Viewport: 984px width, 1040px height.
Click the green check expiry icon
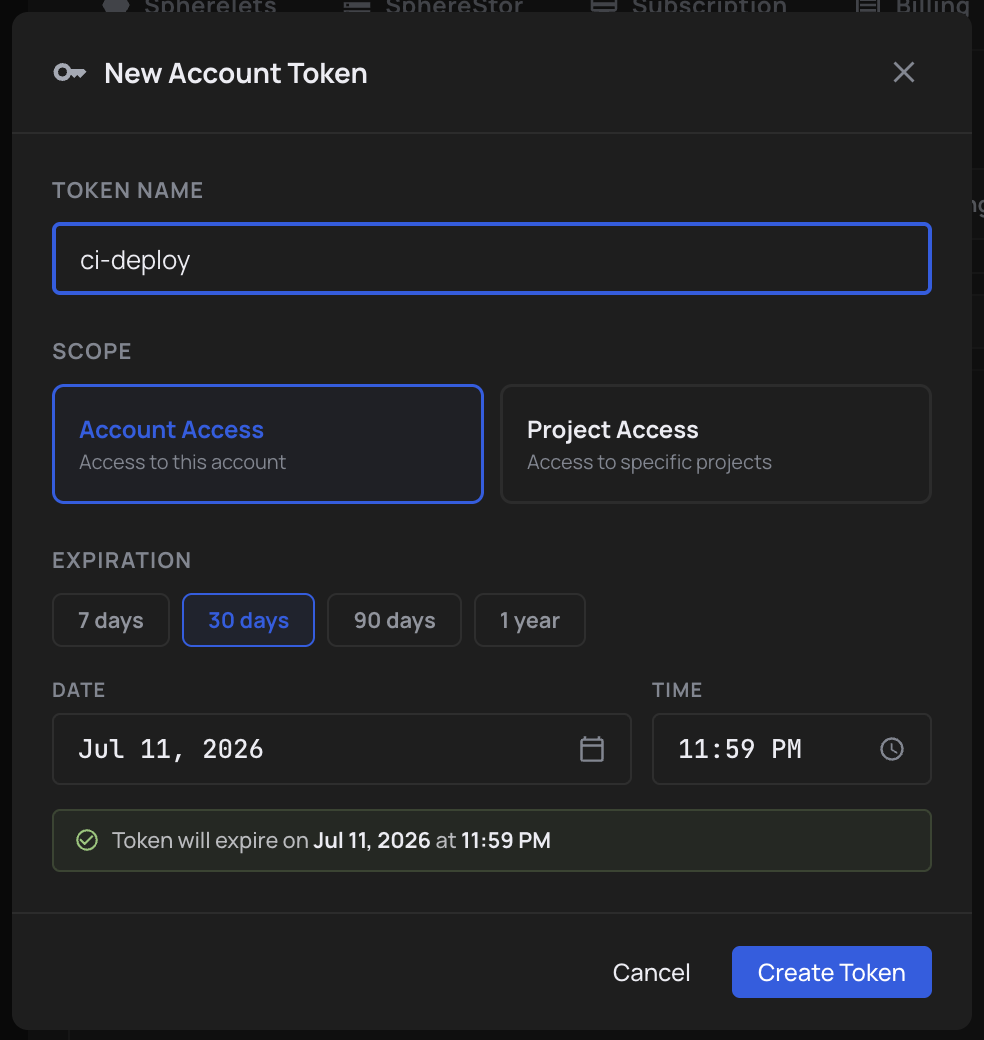tap(87, 840)
